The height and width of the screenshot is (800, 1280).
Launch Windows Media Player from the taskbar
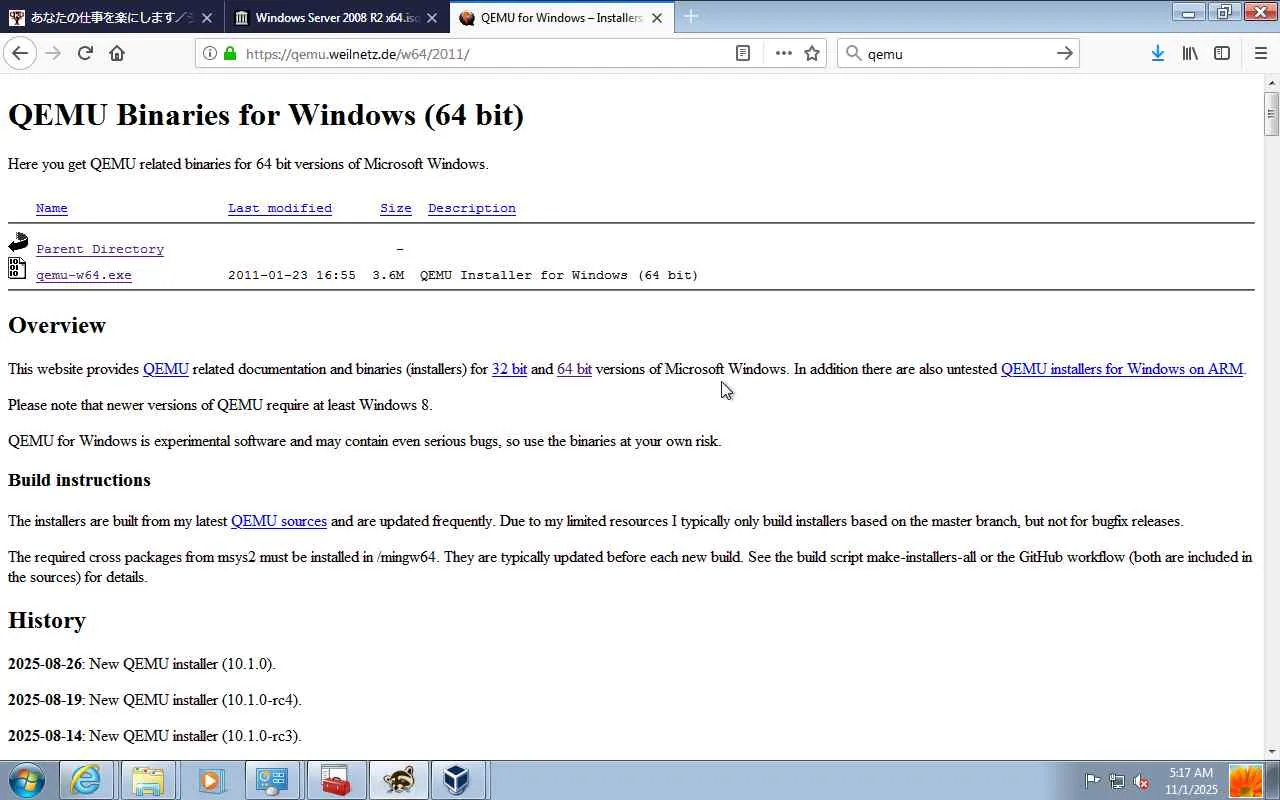(210, 780)
